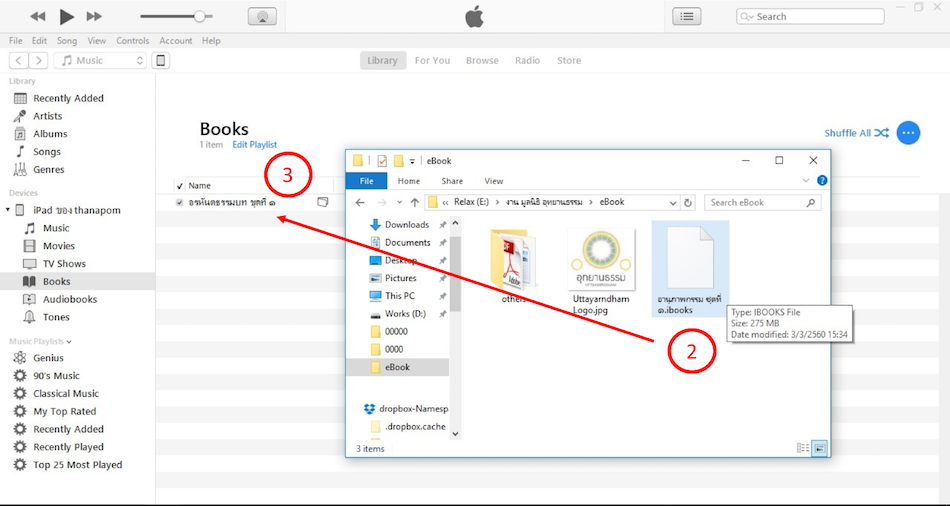Open the address bar history dropdown
The height and width of the screenshot is (506, 950).
[673, 203]
